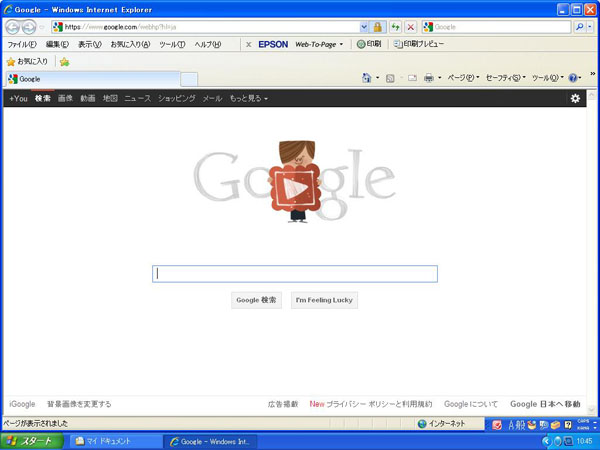The image size is (600, 450).
Task: Open the 編集(E) menu
Action: tap(57, 44)
